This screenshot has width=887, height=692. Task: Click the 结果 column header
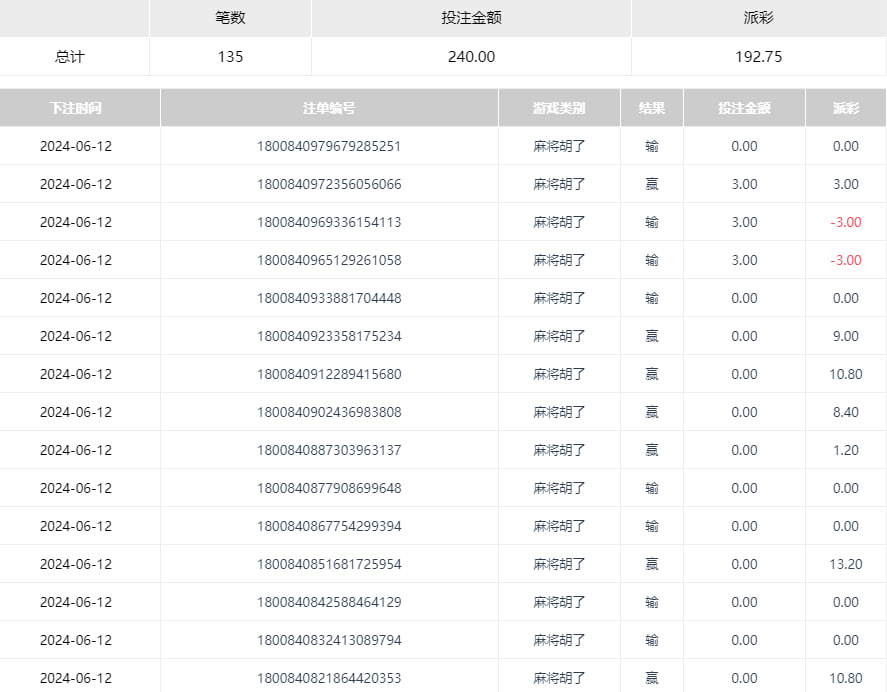[652, 108]
